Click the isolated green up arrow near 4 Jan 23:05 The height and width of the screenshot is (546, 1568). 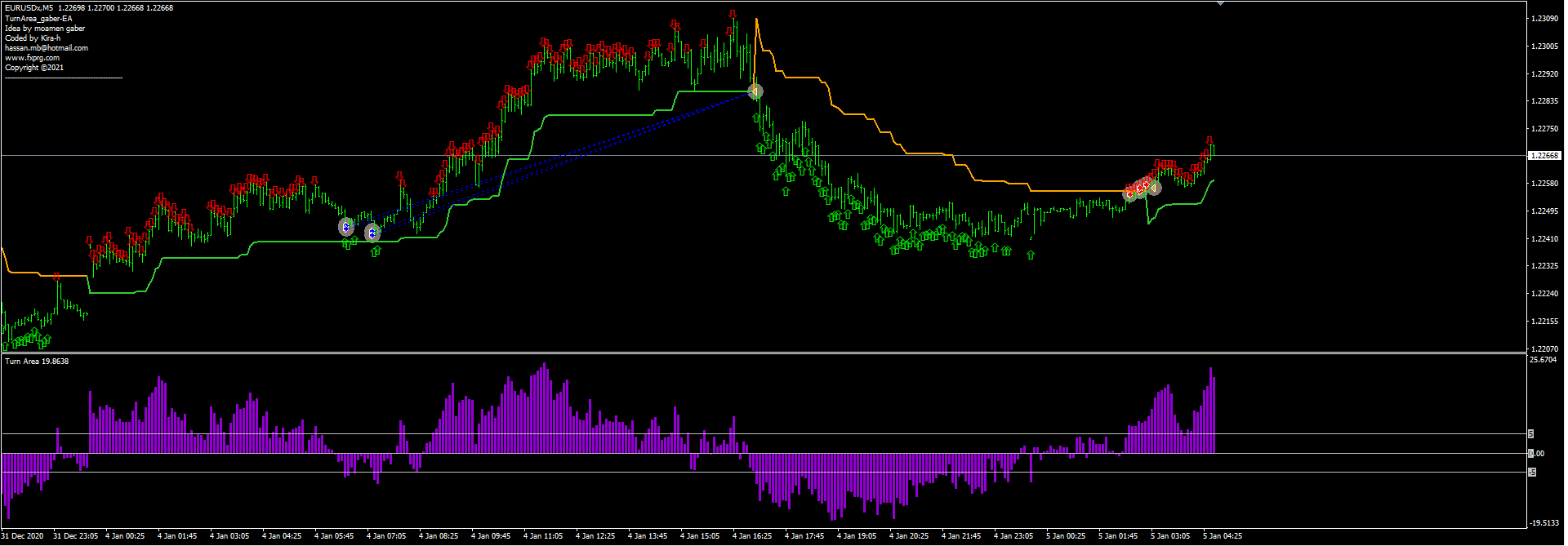(x=1031, y=255)
